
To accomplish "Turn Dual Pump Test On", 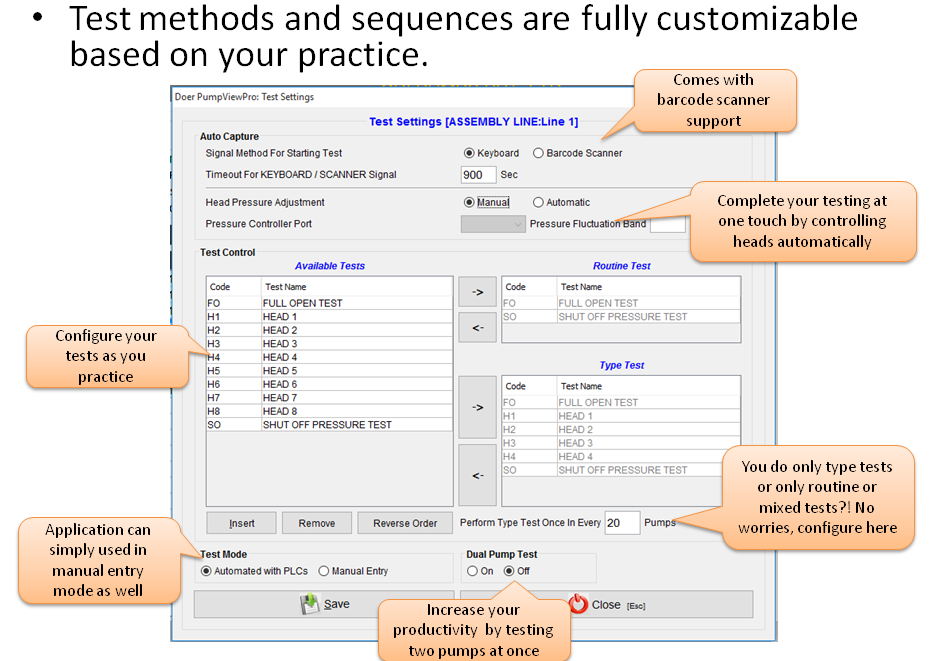I will 473,571.
